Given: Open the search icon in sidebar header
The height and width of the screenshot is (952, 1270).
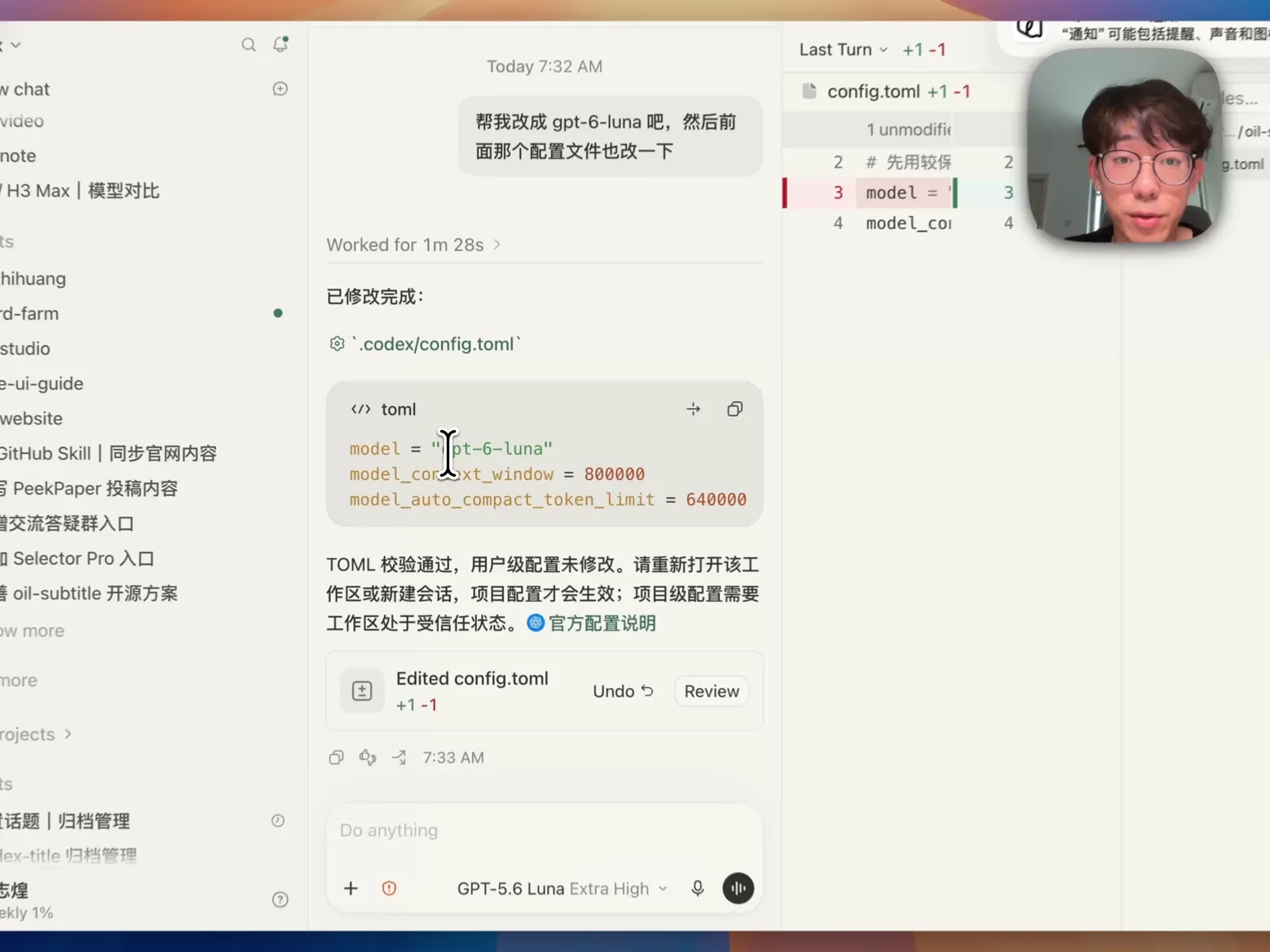Looking at the screenshot, I should coord(248,44).
